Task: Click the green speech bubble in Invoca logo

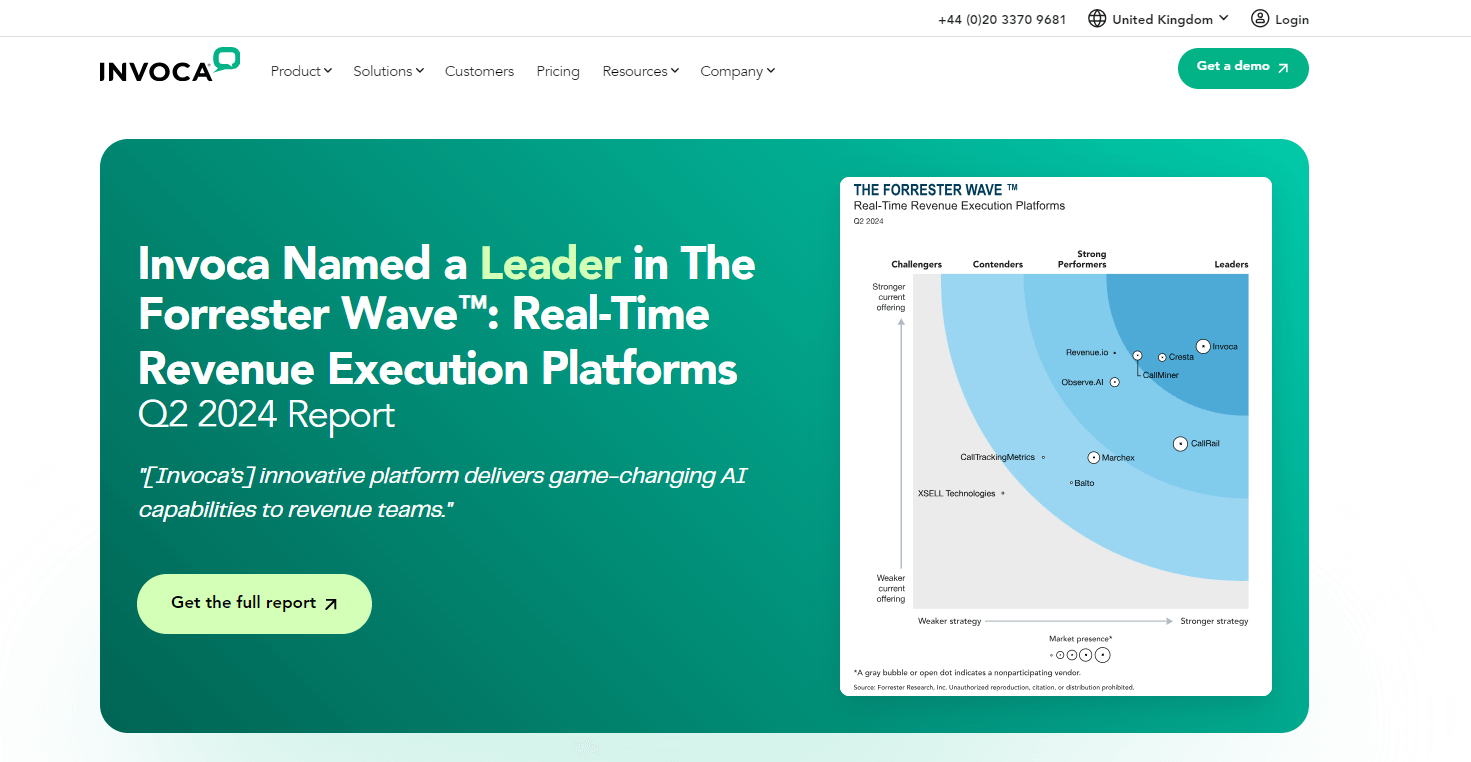Action: tap(227, 59)
